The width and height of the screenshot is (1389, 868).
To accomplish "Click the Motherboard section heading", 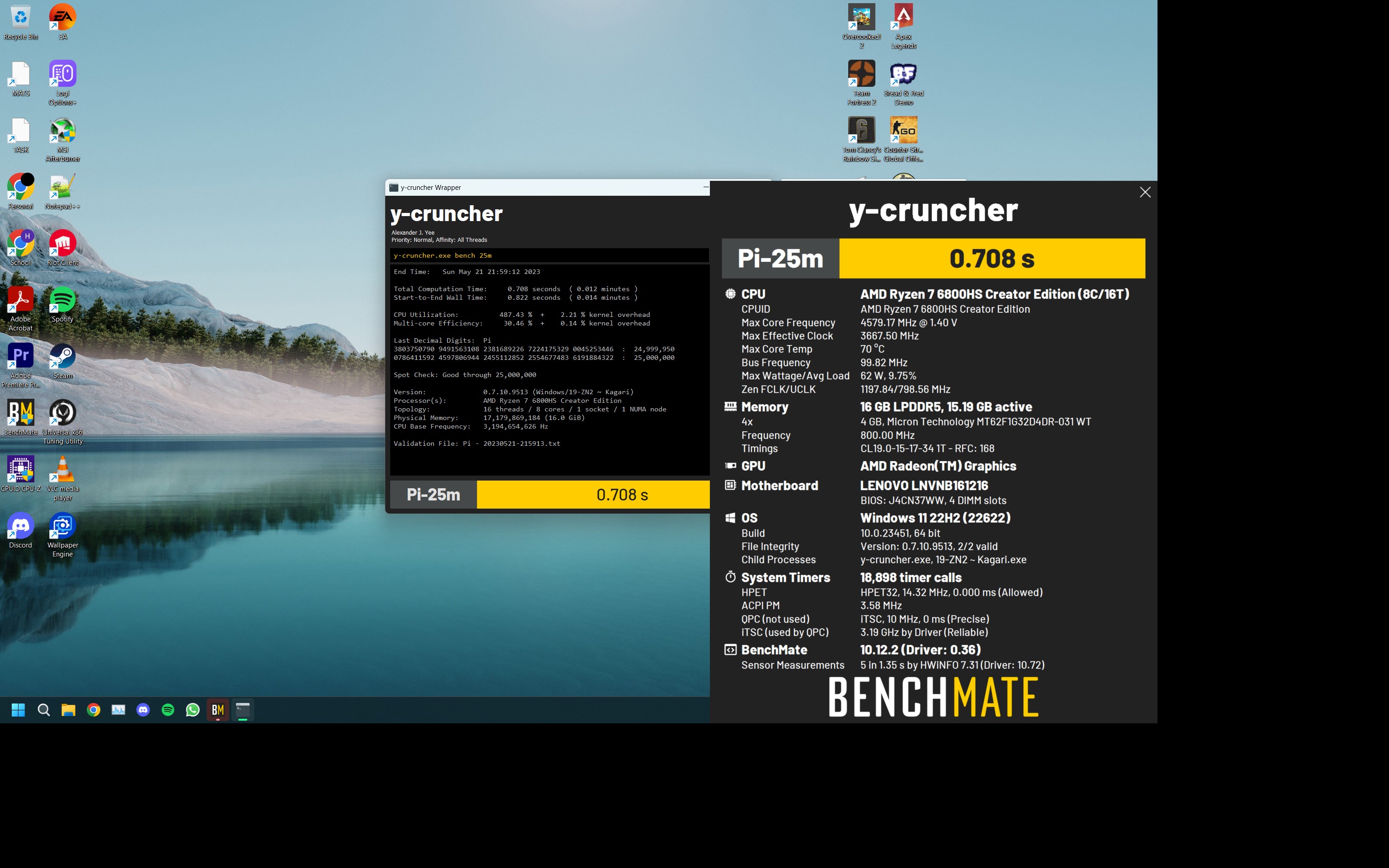I will (x=780, y=485).
